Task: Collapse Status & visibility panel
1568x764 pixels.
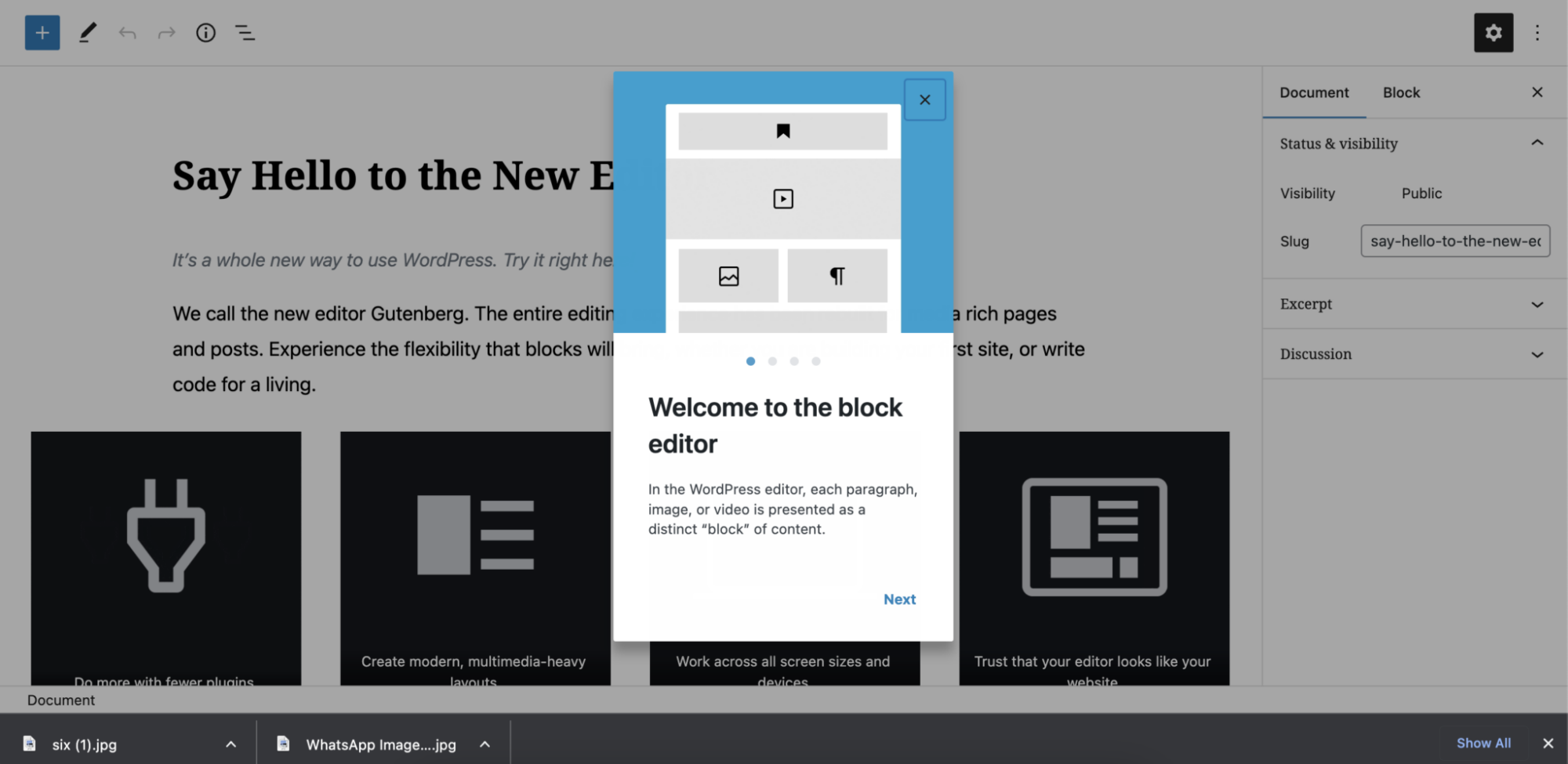Action: (1415, 143)
